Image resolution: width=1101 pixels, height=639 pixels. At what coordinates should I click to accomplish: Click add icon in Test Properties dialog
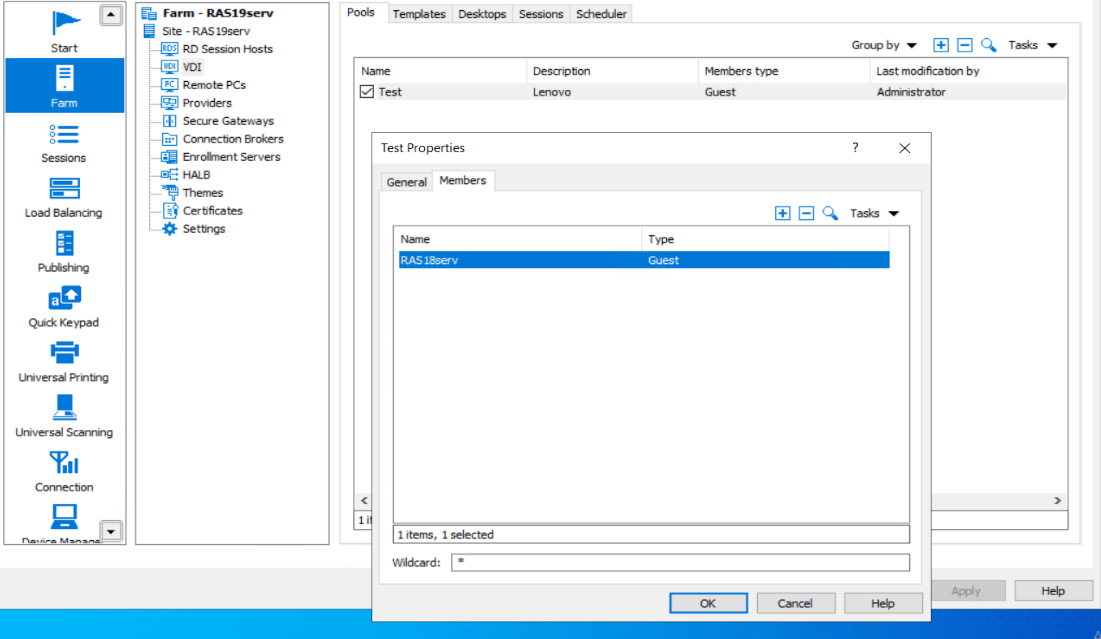pos(782,213)
